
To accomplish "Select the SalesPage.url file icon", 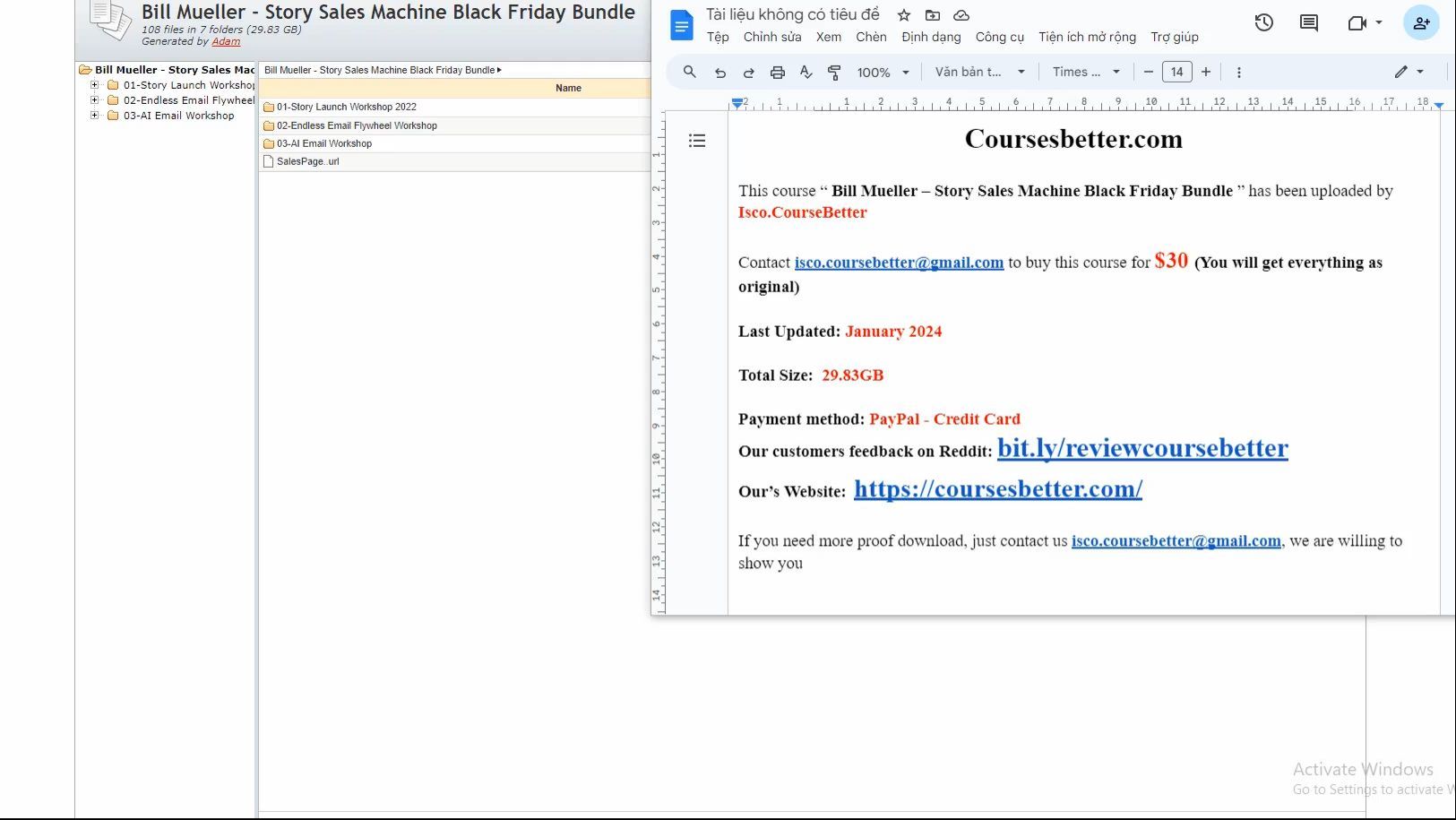I will 268,161.
